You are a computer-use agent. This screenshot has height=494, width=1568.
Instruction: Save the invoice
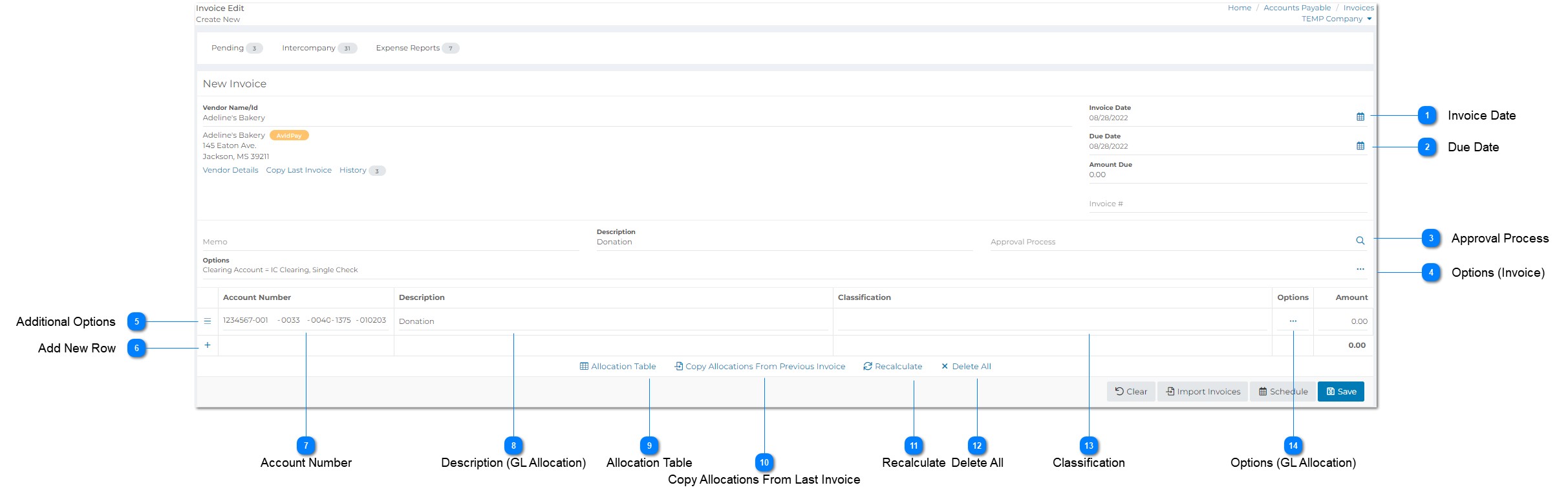pos(1341,391)
